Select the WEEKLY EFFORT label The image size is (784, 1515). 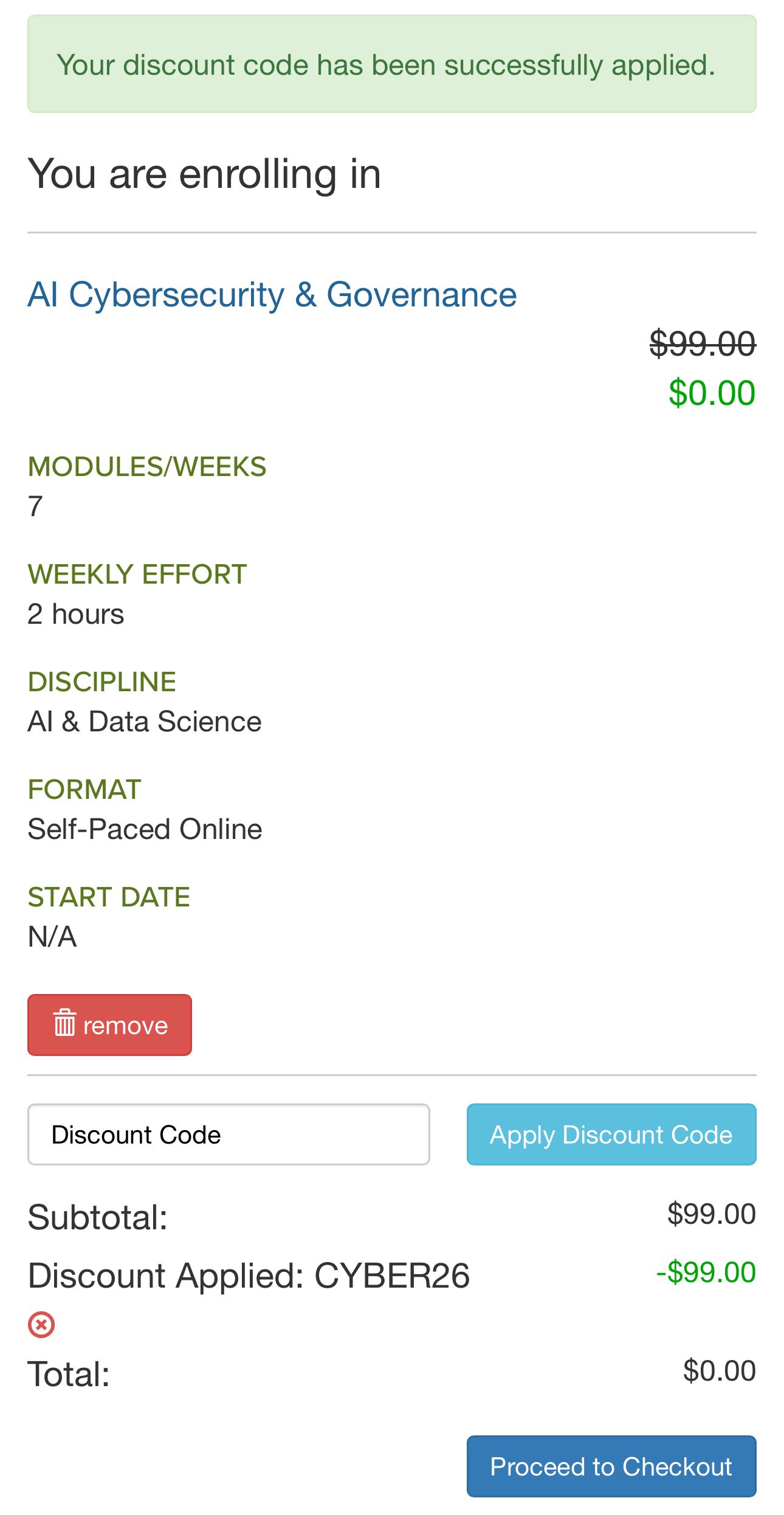(137, 575)
